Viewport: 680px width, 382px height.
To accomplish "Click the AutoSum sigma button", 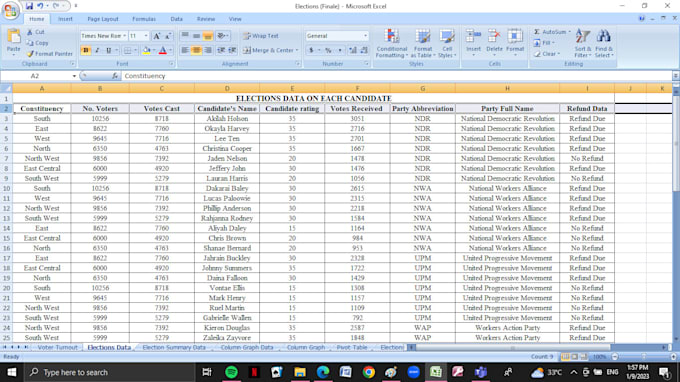I will coord(537,32).
